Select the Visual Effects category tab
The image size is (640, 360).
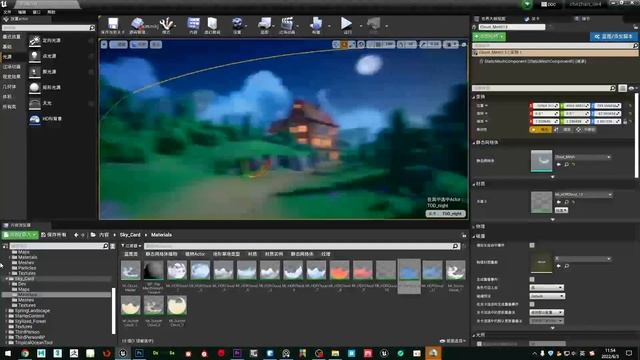coord(12,76)
